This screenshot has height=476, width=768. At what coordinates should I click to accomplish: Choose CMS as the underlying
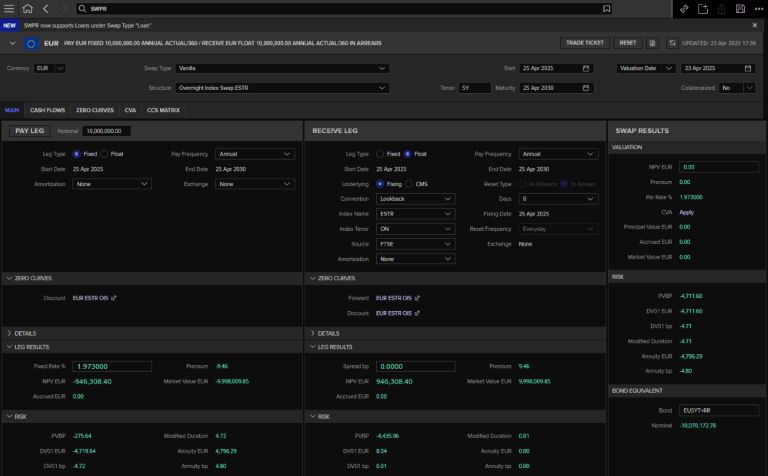tap(409, 184)
